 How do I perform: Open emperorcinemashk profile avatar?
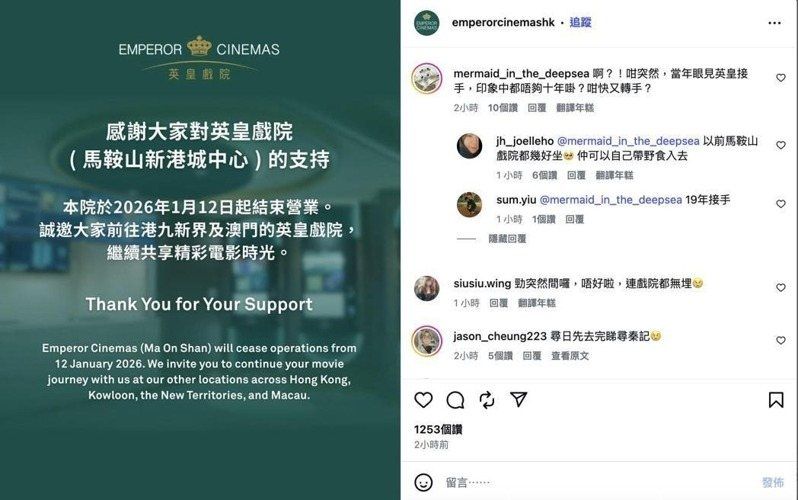pos(426,23)
